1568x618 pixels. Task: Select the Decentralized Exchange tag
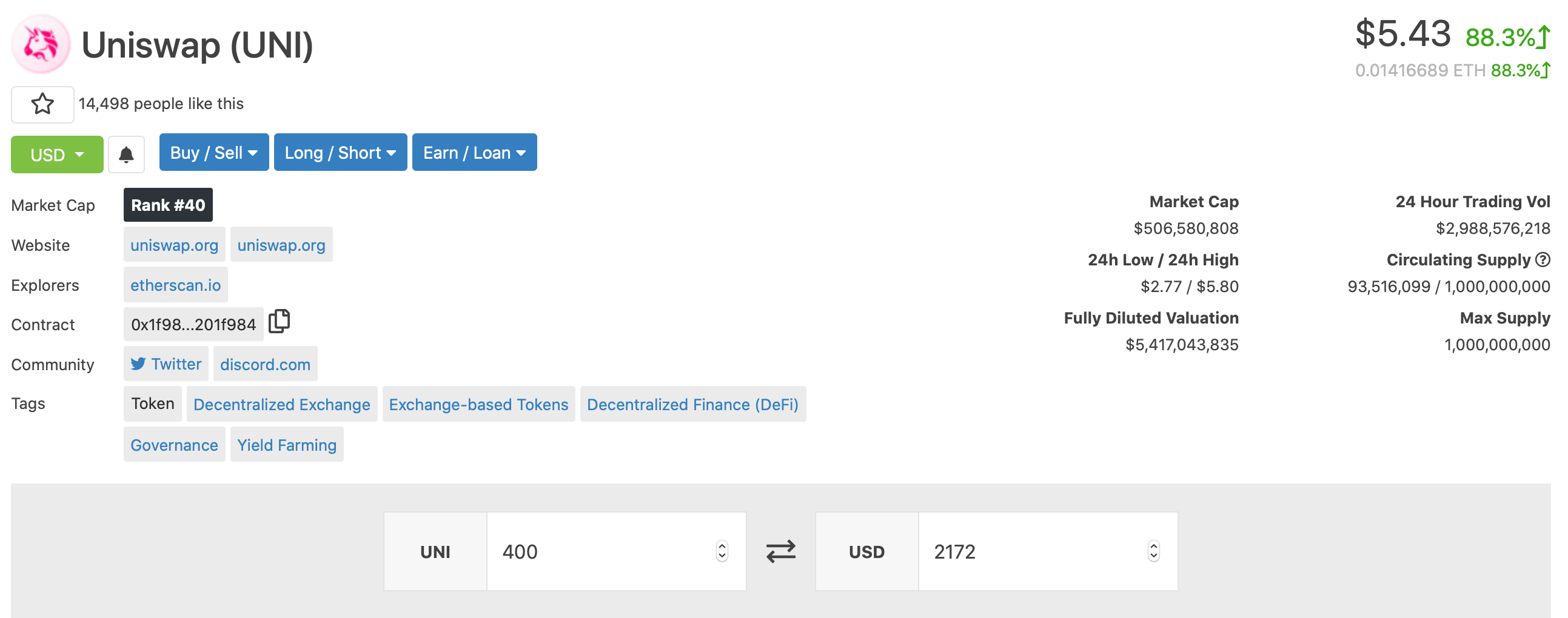[x=282, y=404]
